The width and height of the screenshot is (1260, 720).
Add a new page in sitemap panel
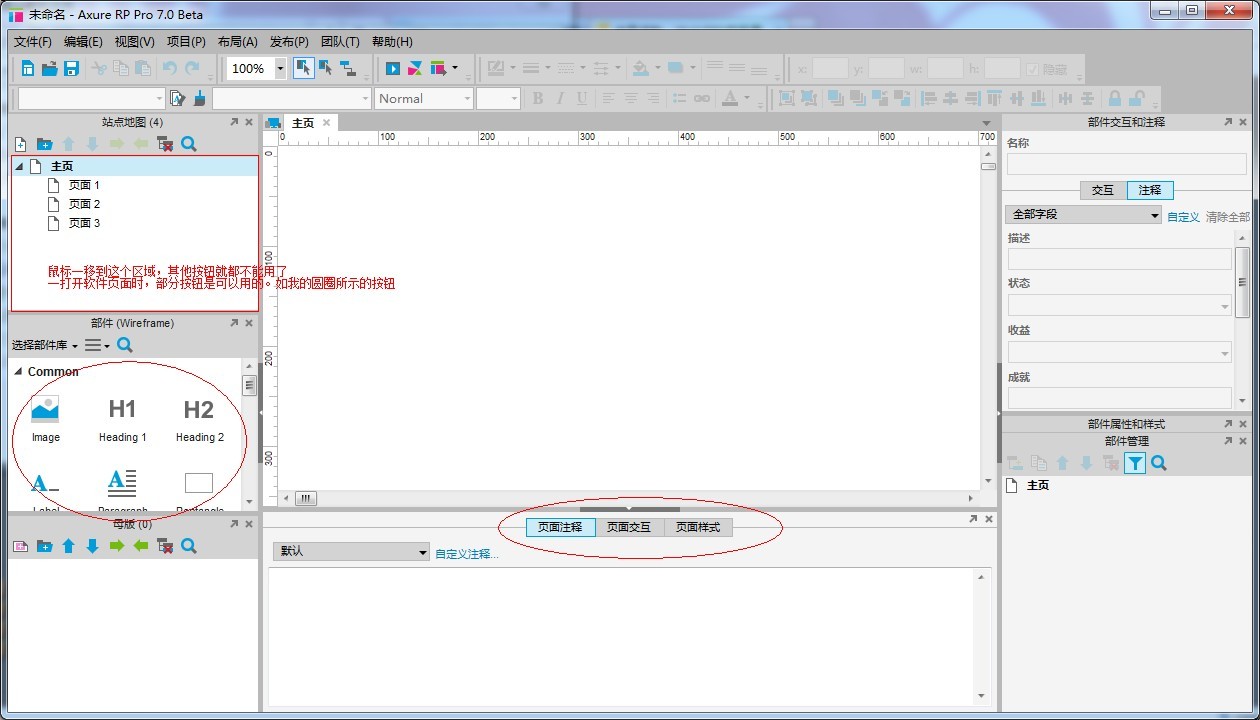tap(20, 144)
